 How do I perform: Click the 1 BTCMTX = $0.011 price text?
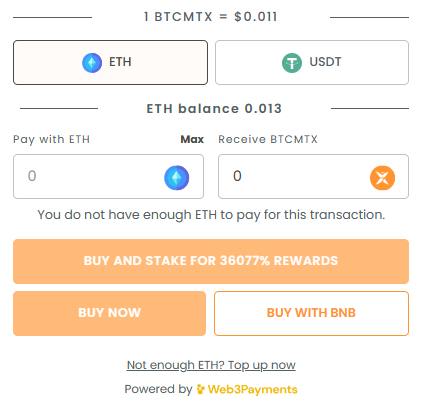pos(211,17)
